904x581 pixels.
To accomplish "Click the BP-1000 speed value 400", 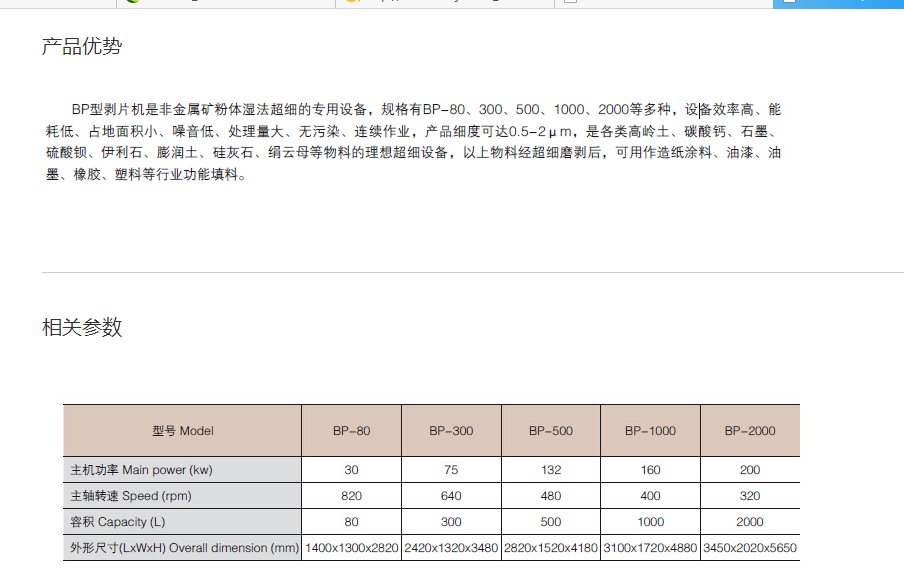I will [650, 496].
